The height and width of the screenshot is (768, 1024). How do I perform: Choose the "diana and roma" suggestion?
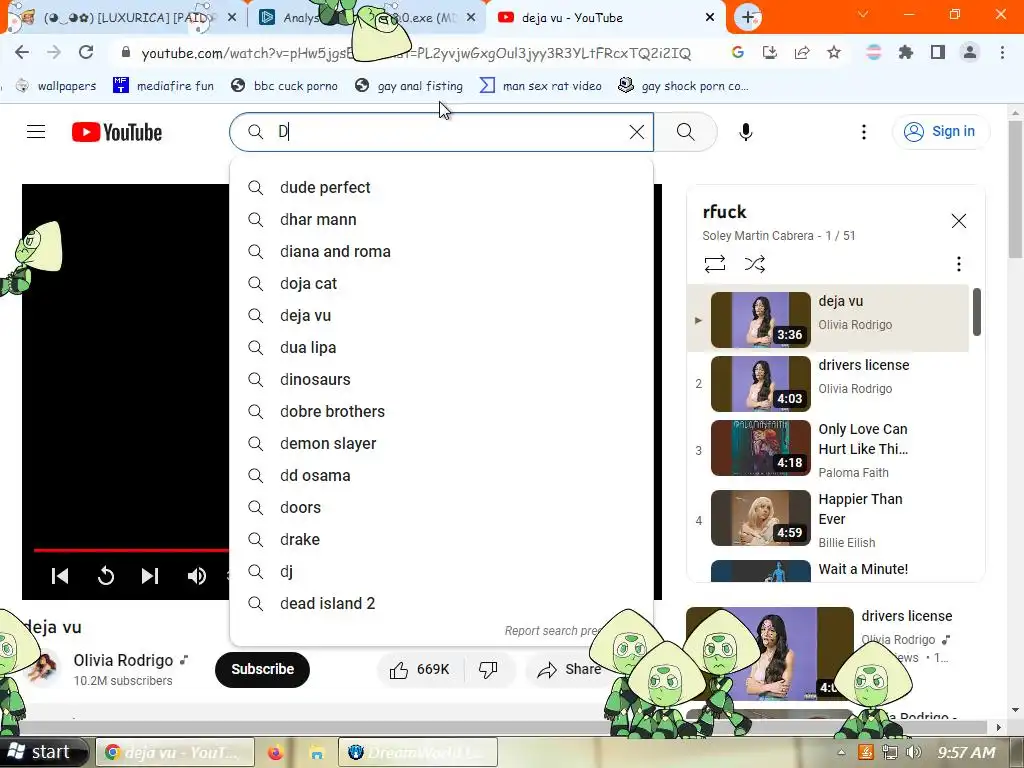point(441,251)
